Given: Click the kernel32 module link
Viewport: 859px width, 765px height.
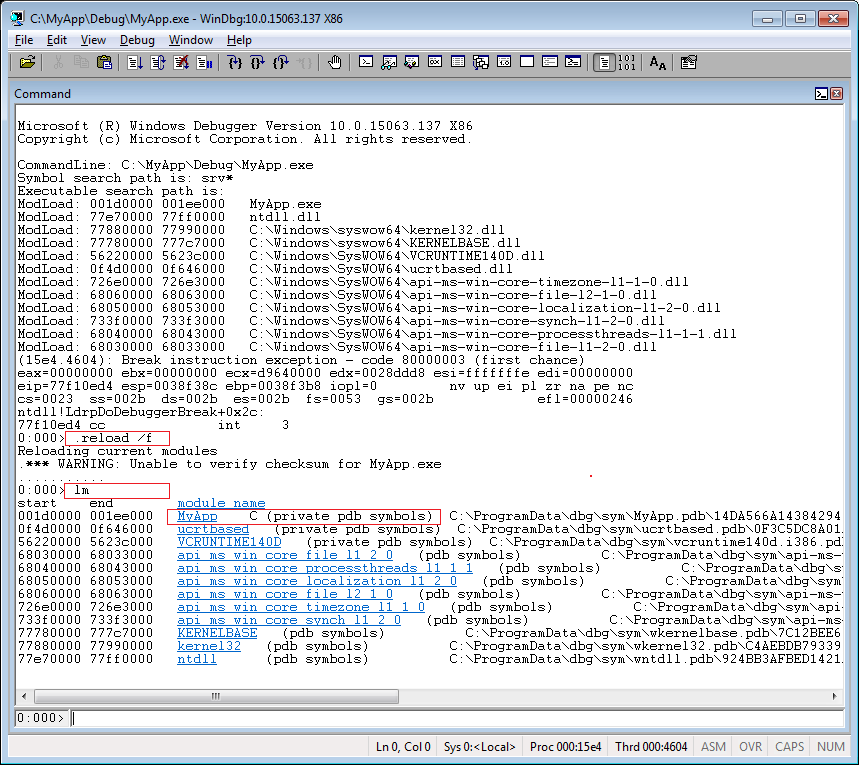Looking at the screenshot, I should coord(209,647).
